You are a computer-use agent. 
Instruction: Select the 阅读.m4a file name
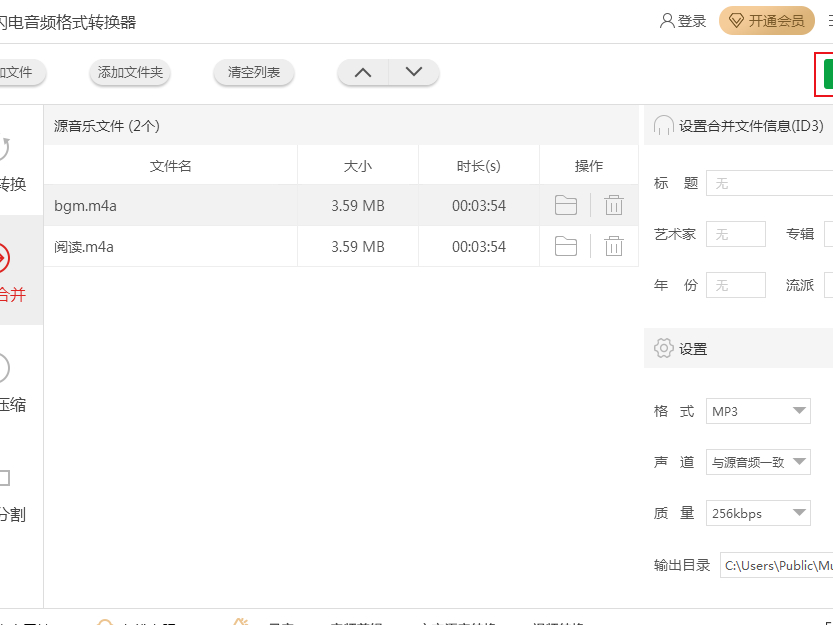[x=84, y=247]
